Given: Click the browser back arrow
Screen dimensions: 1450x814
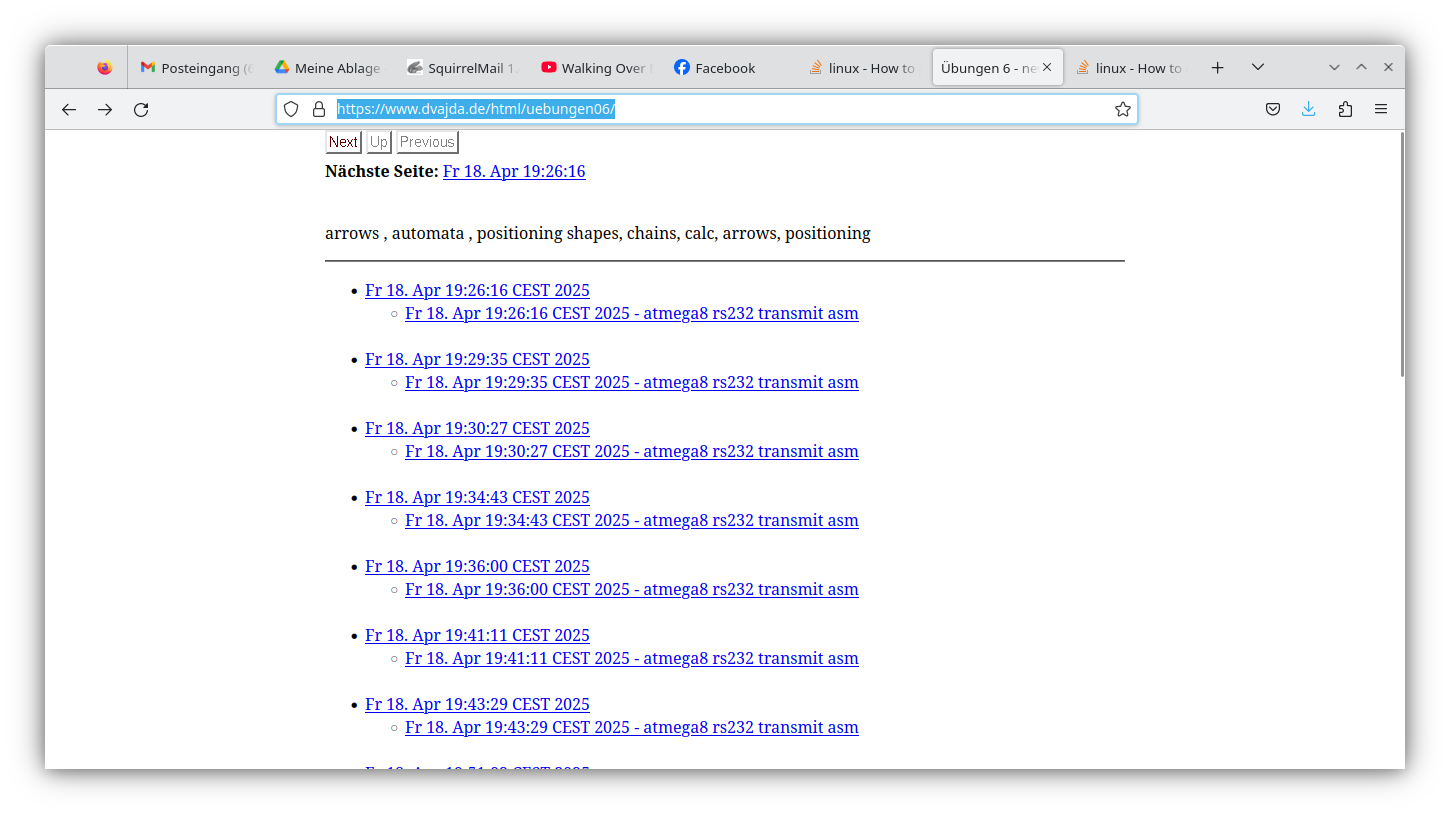Looking at the screenshot, I should click(69, 110).
